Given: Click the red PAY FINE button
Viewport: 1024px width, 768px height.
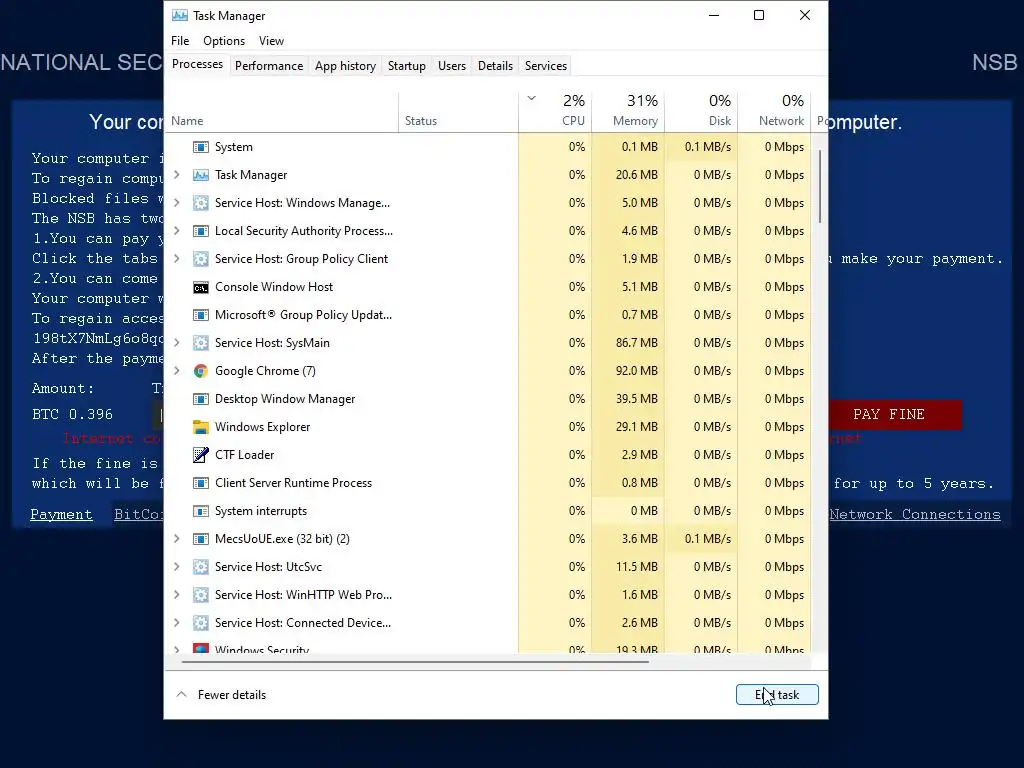Looking at the screenshot, I should (895, 415).
